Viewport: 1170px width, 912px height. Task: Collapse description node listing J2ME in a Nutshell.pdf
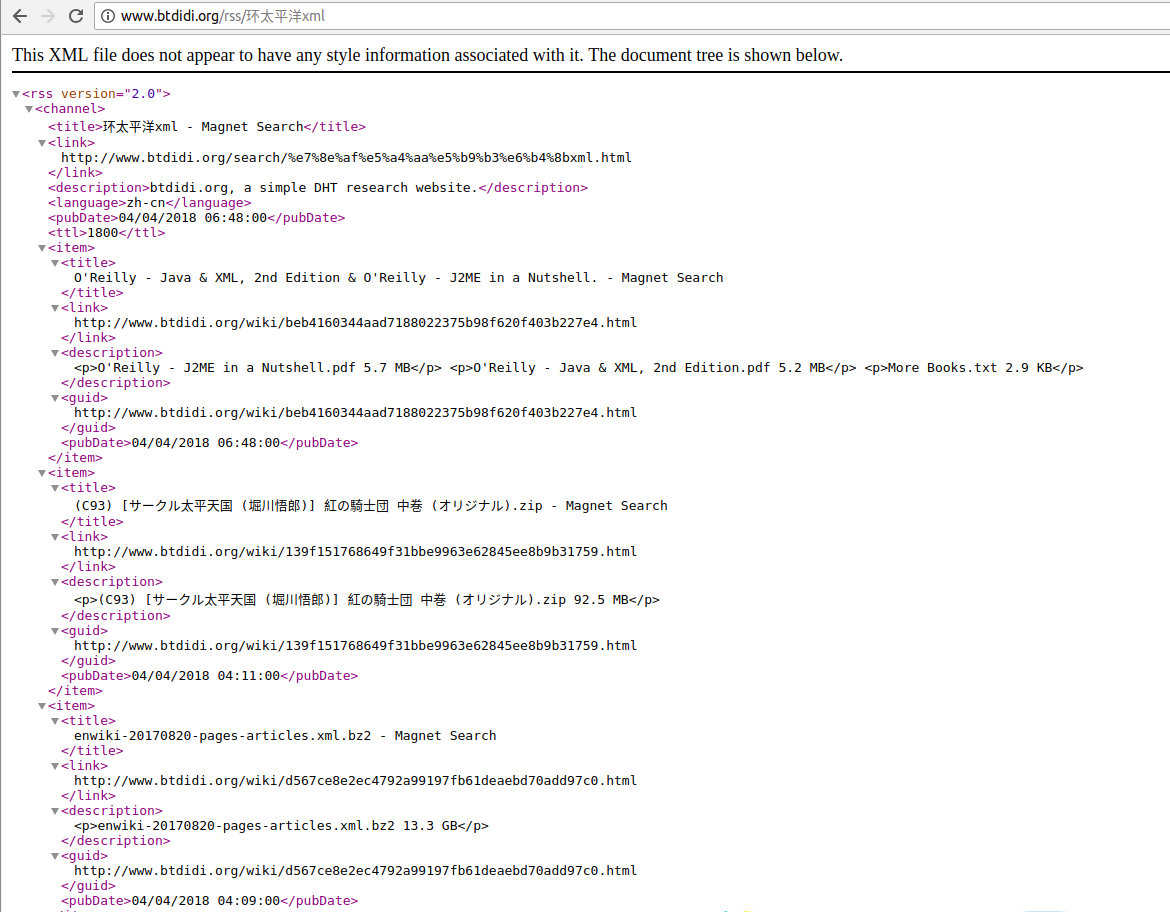[55, 353]
